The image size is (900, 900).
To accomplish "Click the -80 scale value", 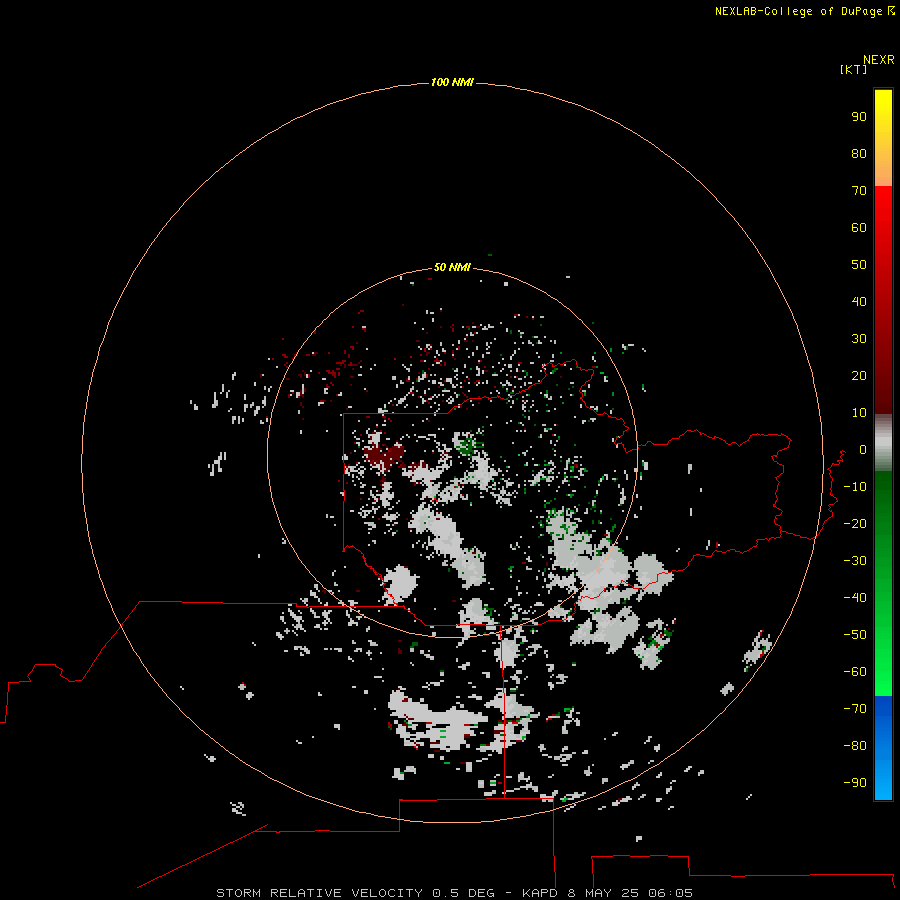I will 855,746.
